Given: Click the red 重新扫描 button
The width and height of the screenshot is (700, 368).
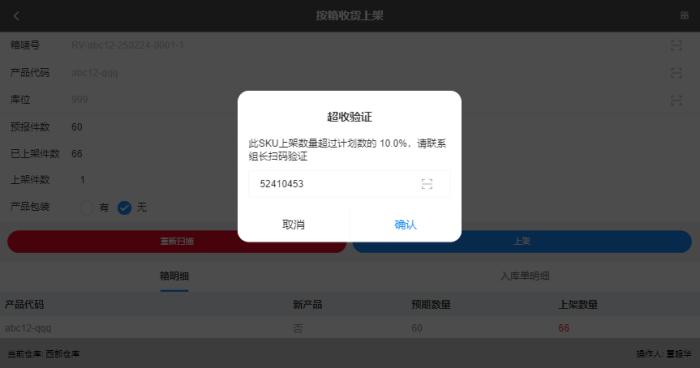Looking at the screenshot, I should (177, 242).
